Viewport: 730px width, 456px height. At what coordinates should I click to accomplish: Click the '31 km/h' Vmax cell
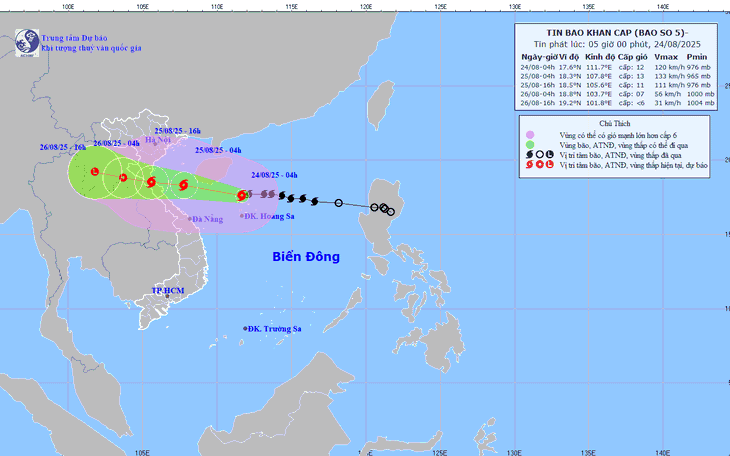tap(667, 103)
